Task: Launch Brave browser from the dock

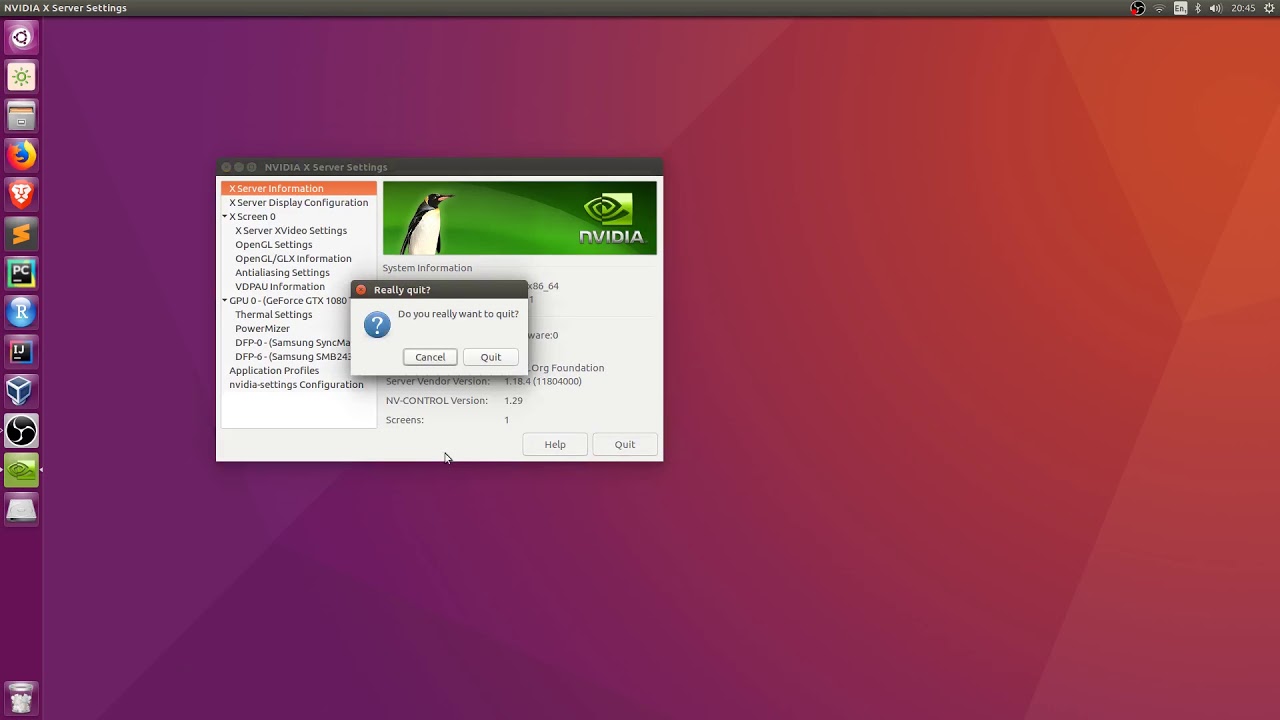Action: (x=21, y=194)
